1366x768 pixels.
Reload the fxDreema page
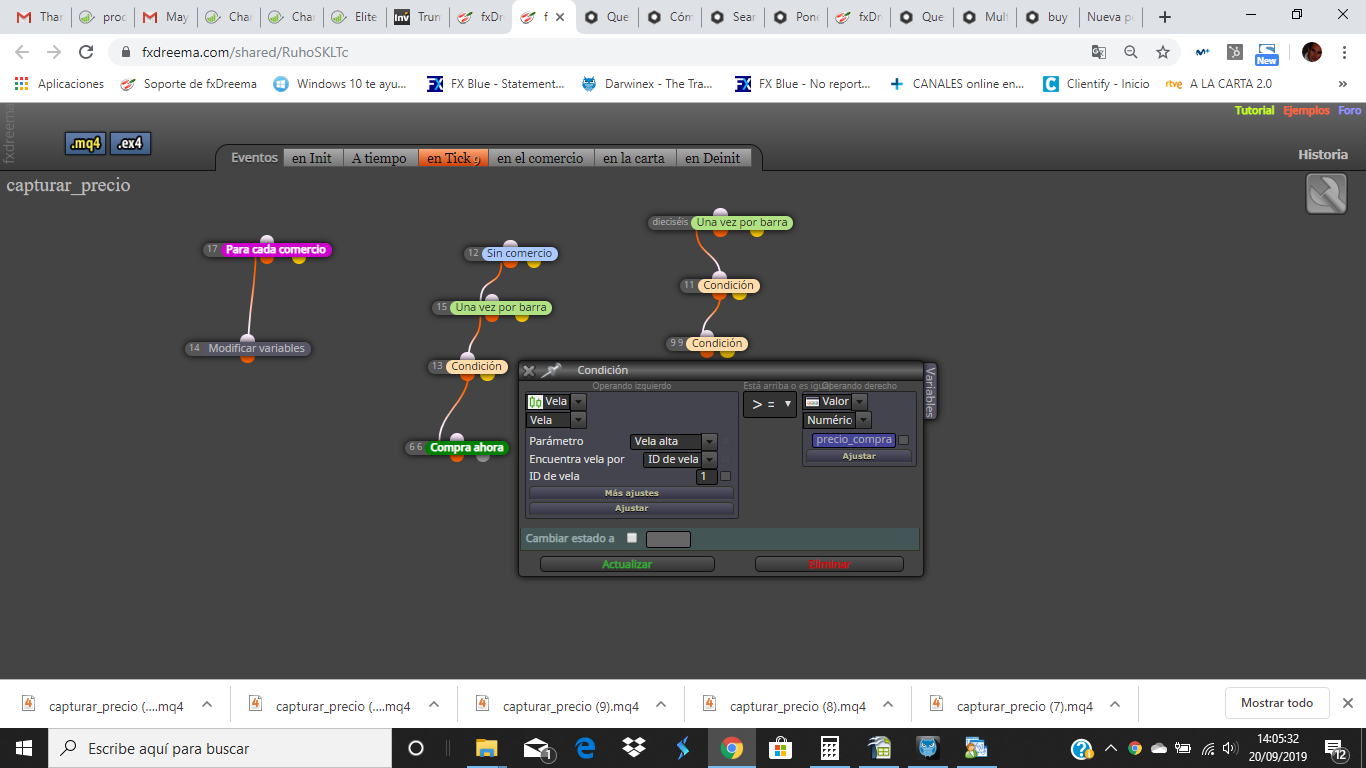point(87,52)
